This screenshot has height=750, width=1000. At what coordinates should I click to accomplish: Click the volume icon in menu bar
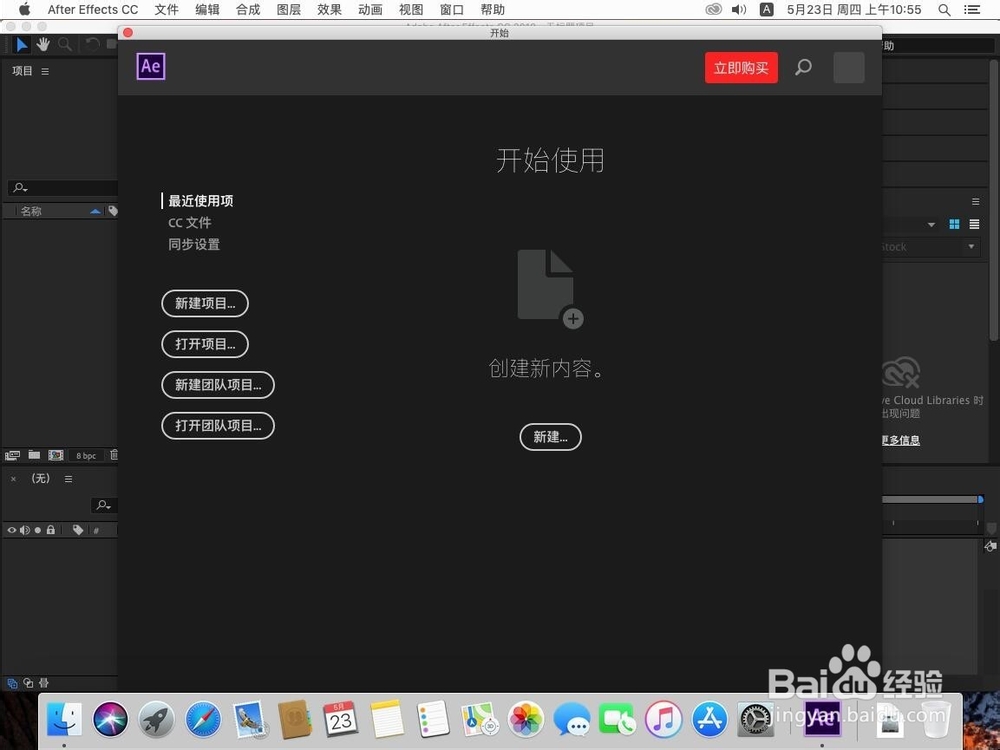click(739, 10)
